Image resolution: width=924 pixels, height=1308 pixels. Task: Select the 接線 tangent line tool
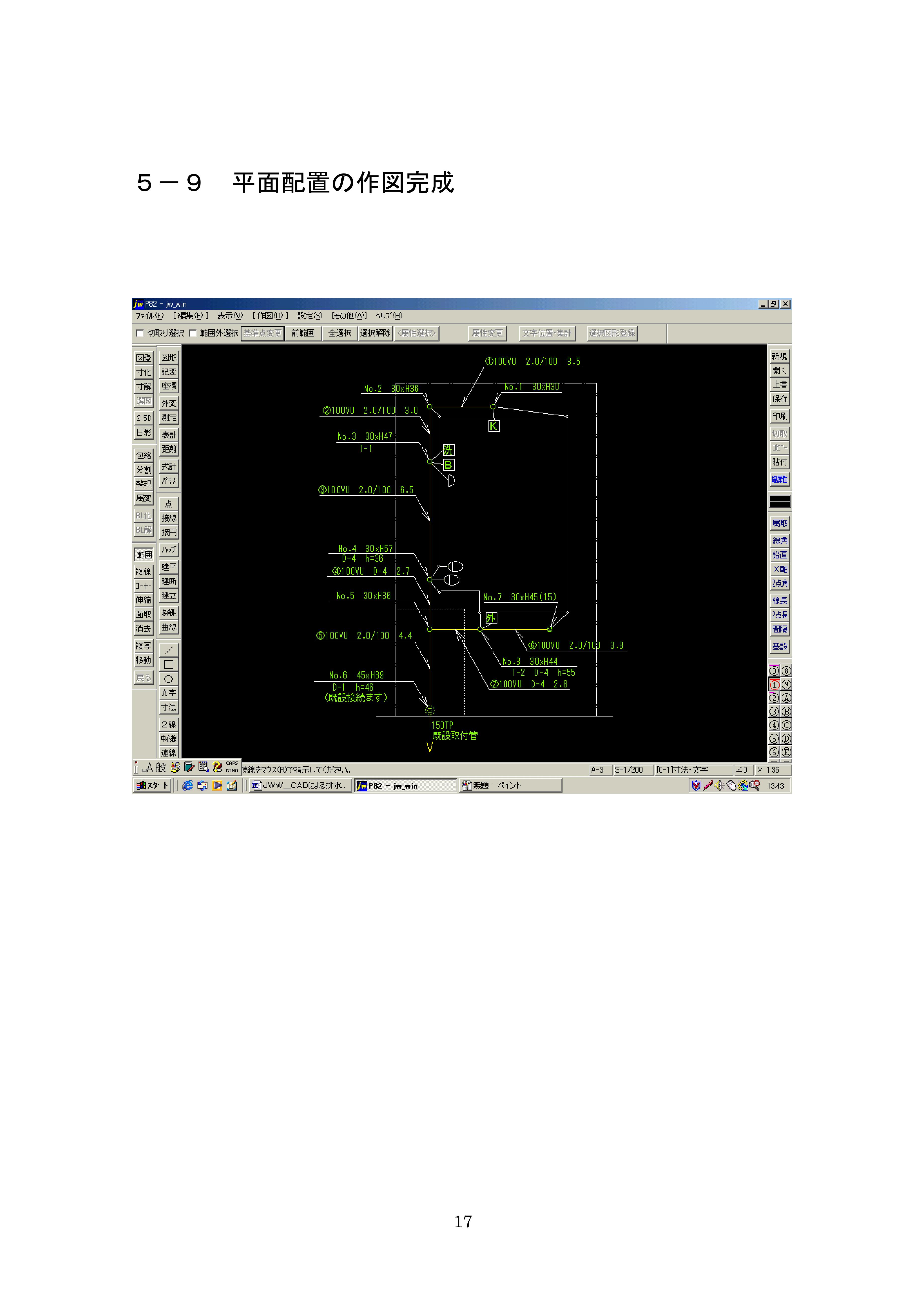[169, 518]
